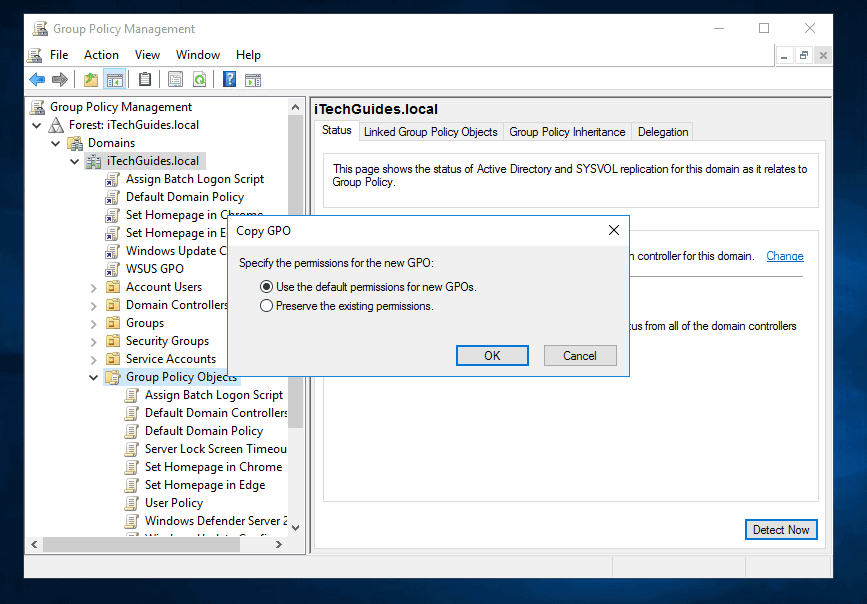Expand the Account Users OU
This screenshot has height=604, width=867.
93,288
